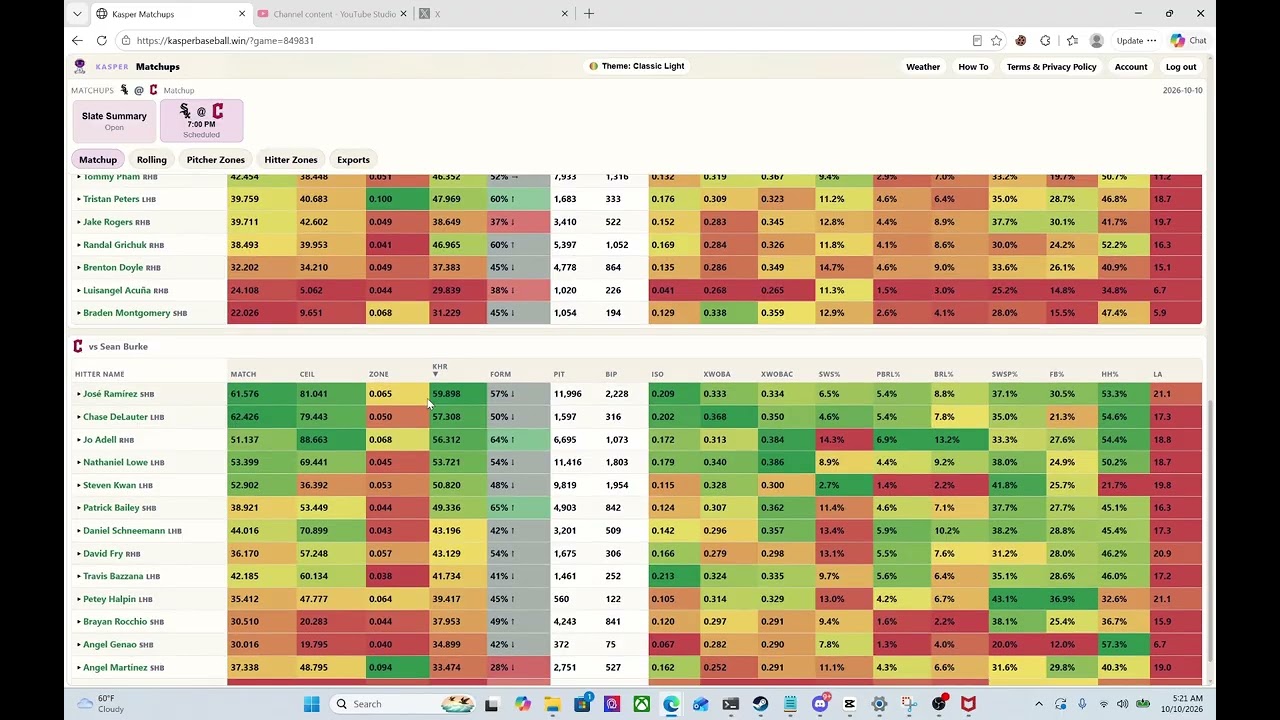This screenshot has width=1280, height=720.
Task: Expand Tristan Peters row details
Action: click(79, 199)
